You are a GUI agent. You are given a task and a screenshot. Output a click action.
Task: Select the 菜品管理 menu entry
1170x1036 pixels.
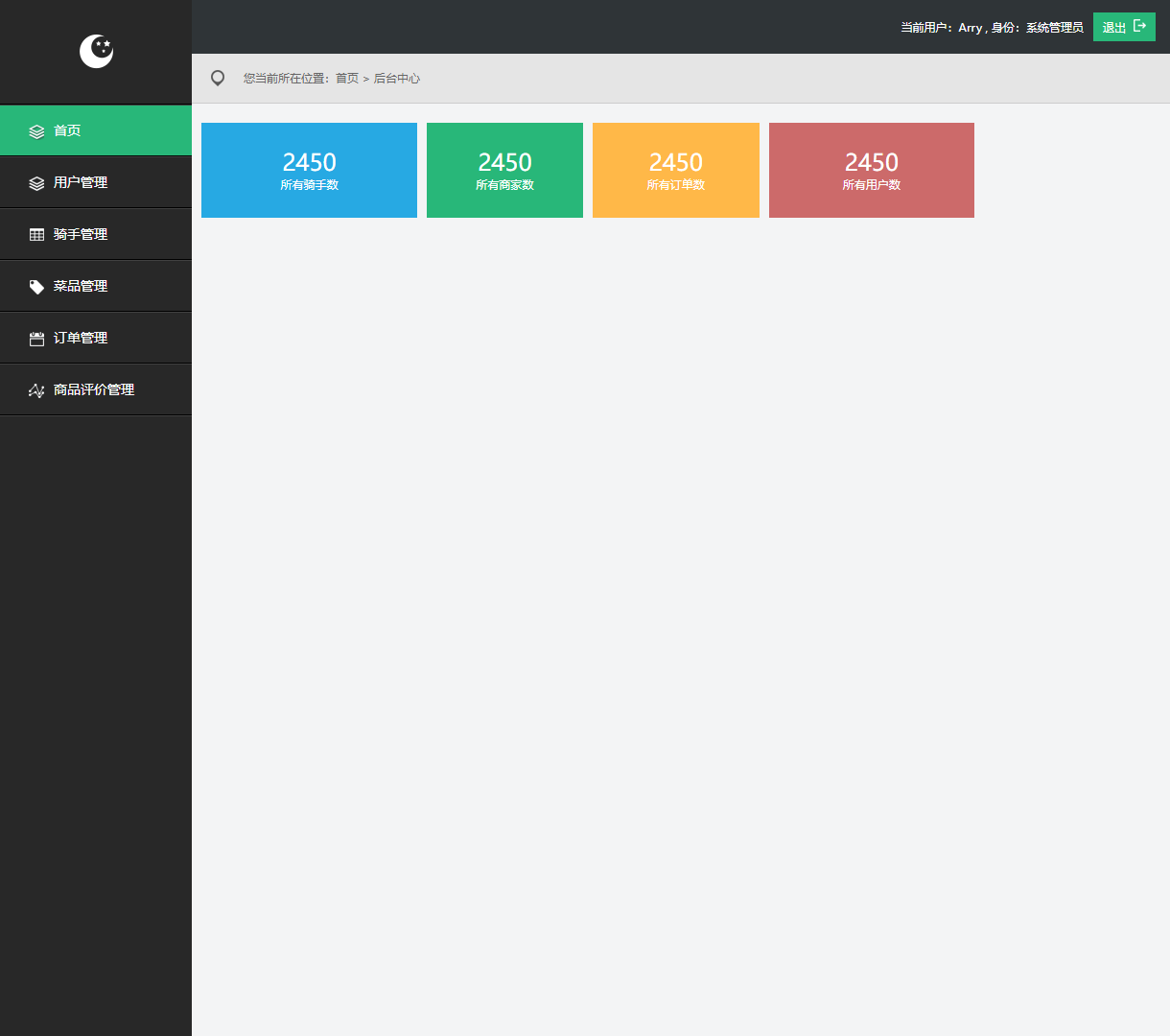81,286
